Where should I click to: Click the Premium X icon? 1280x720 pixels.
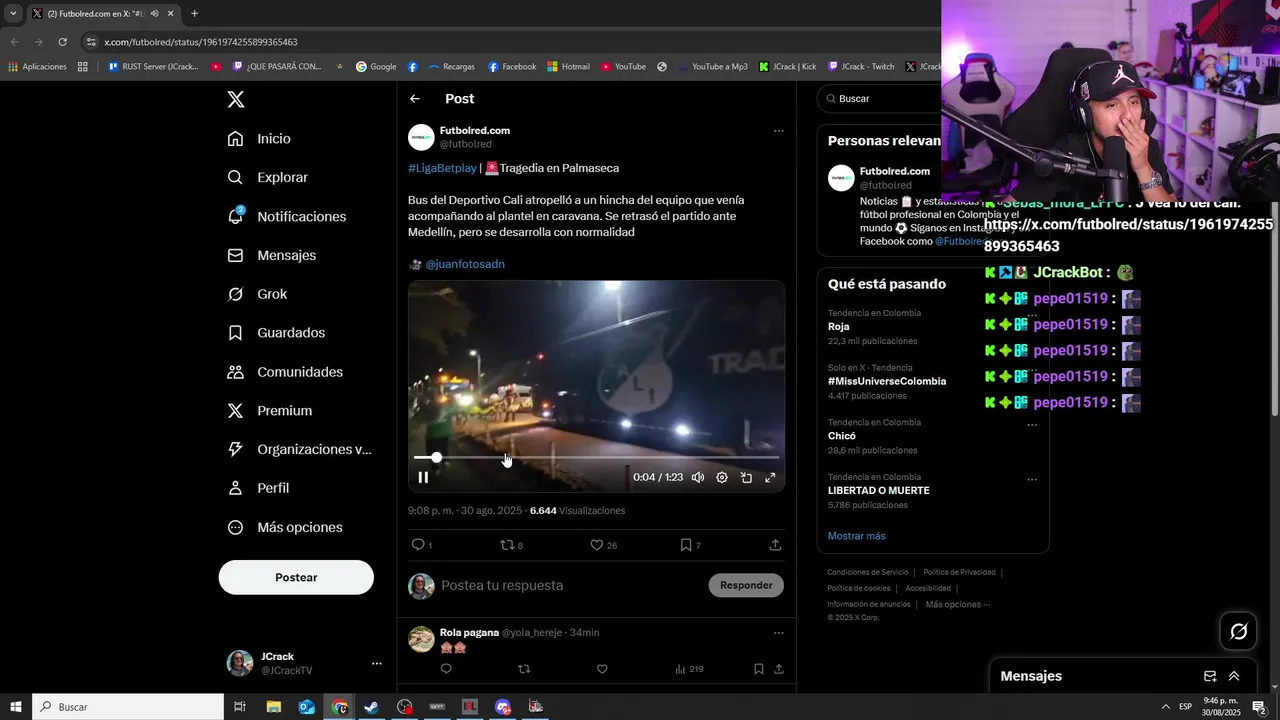tap(236, 411)
